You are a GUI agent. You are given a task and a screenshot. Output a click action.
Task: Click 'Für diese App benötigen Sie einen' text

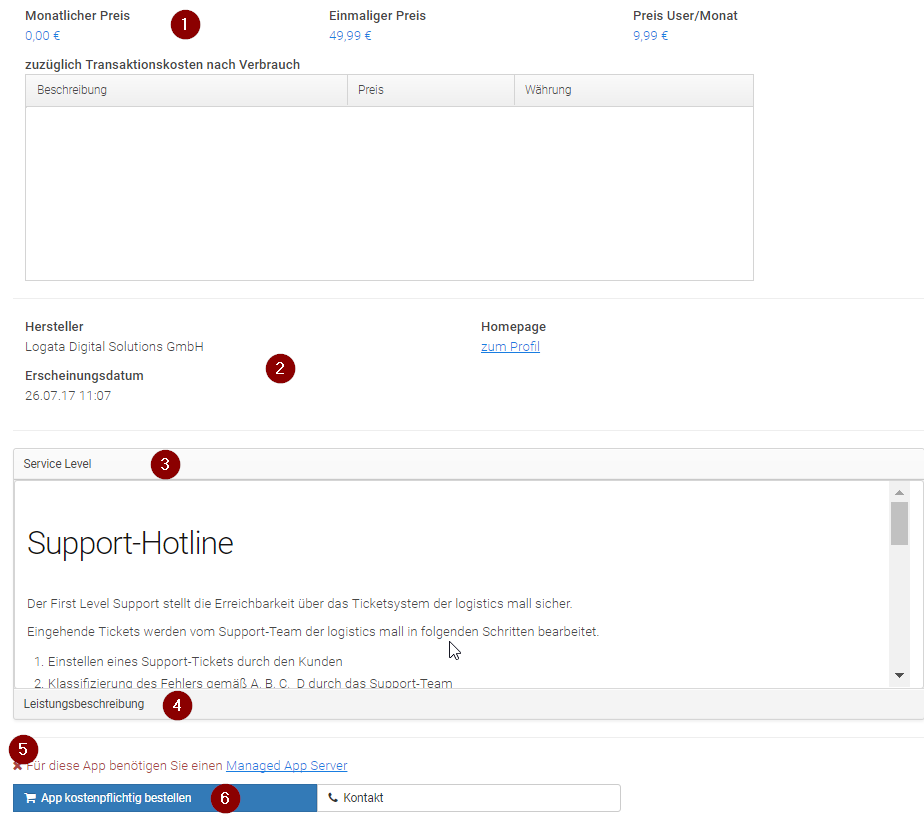pyautogui.click(x=124, y=765)
